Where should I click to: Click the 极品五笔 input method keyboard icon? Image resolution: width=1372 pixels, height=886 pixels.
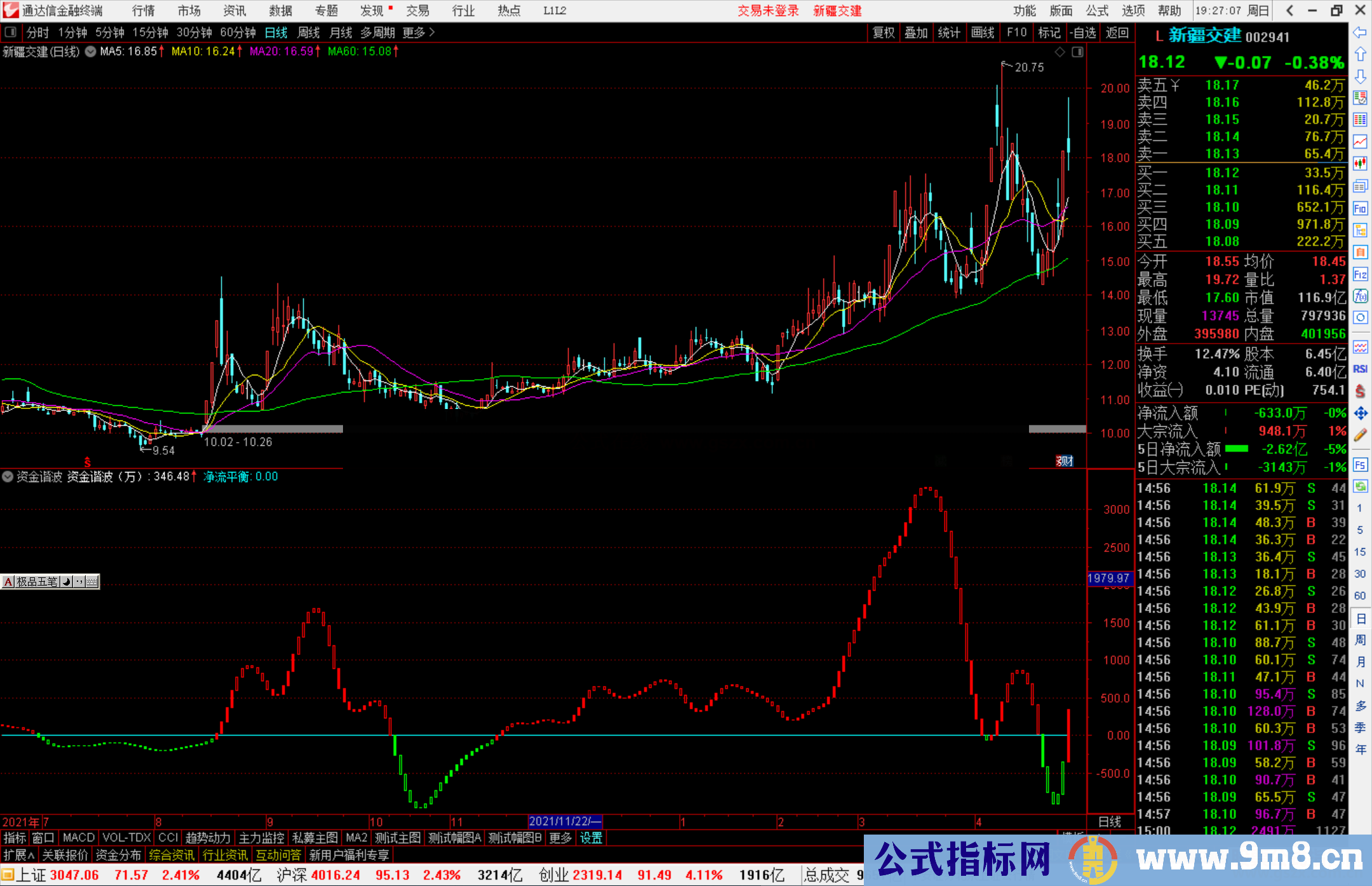(x=91, y=581)
